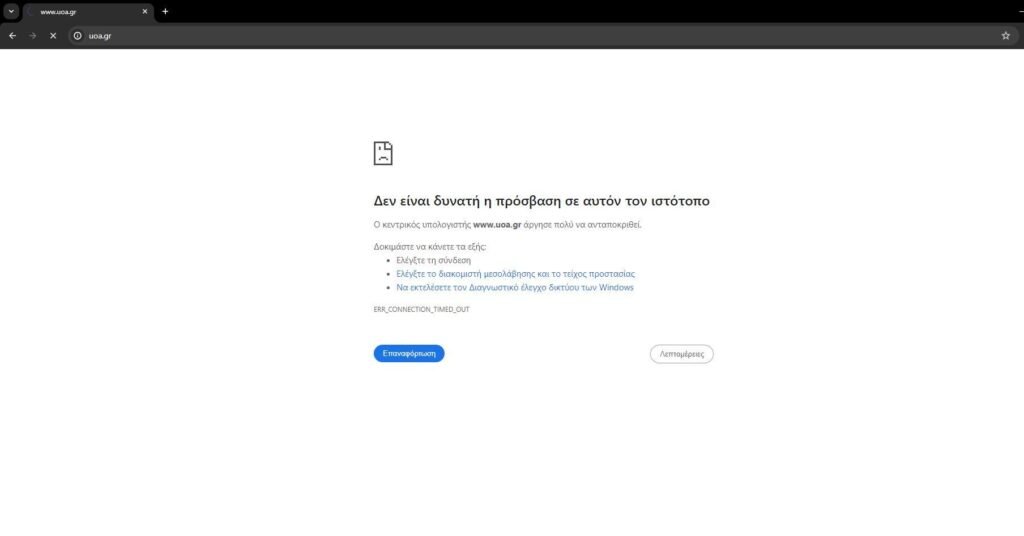
Task: Click the ERR_CONNECTION_TIMED_OUT error code
Action: tap(421, 309)
